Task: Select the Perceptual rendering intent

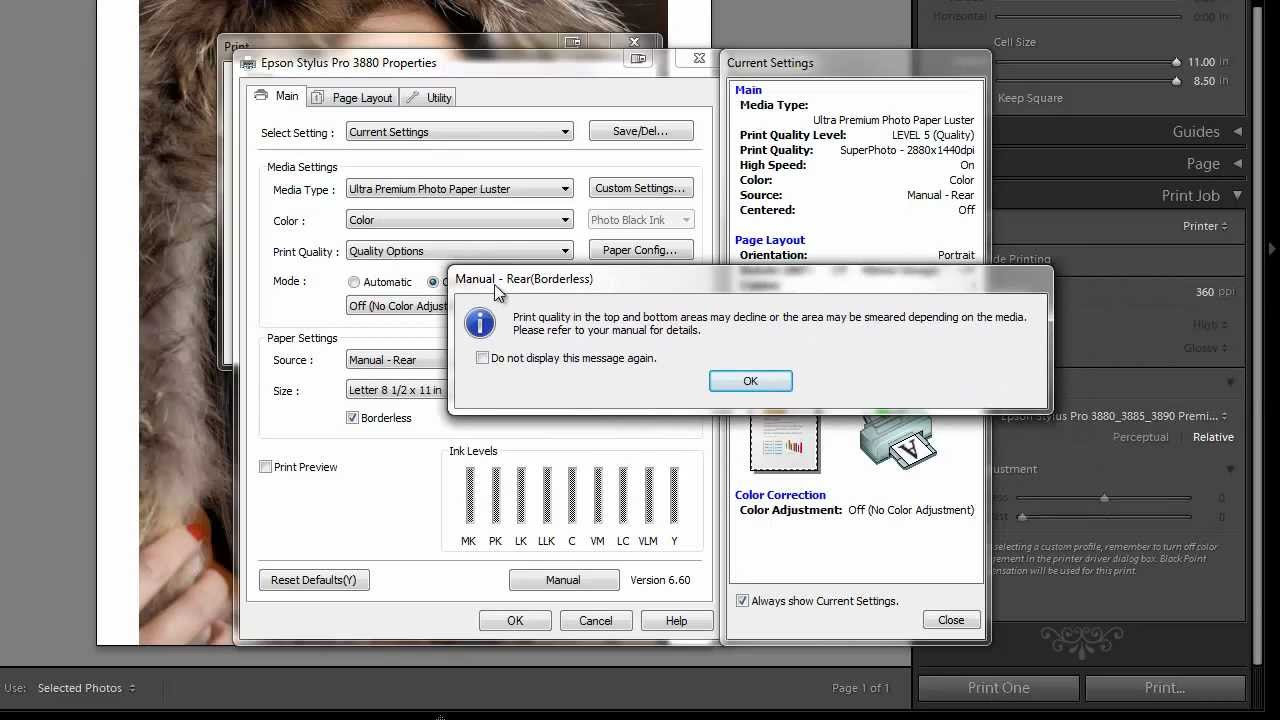Action: [1141, 437]
